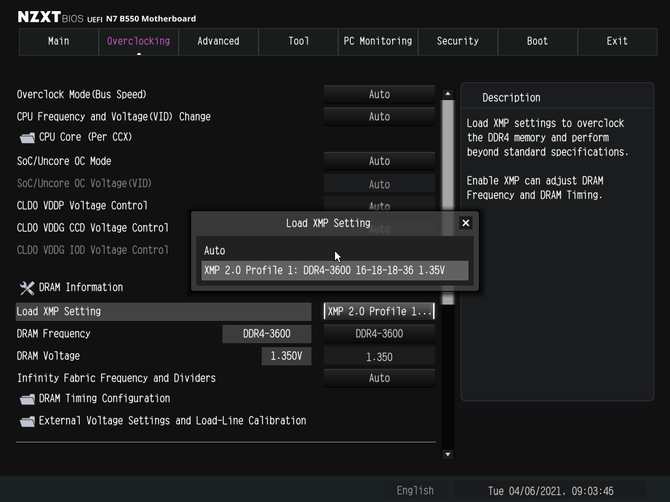Switch to the Security tab
This screenshot has height=502, width=670.
[458, 41]
